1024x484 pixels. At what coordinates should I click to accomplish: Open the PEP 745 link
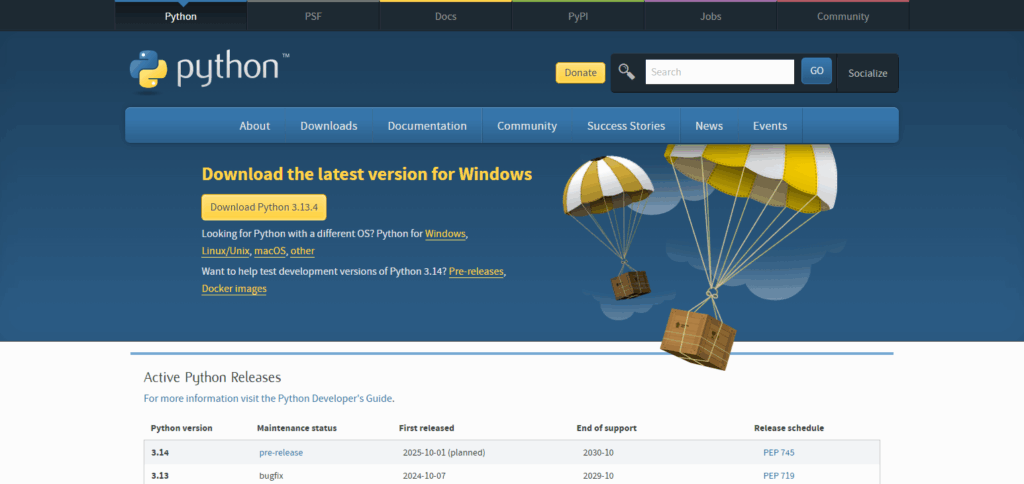click(x=778, y=453)
